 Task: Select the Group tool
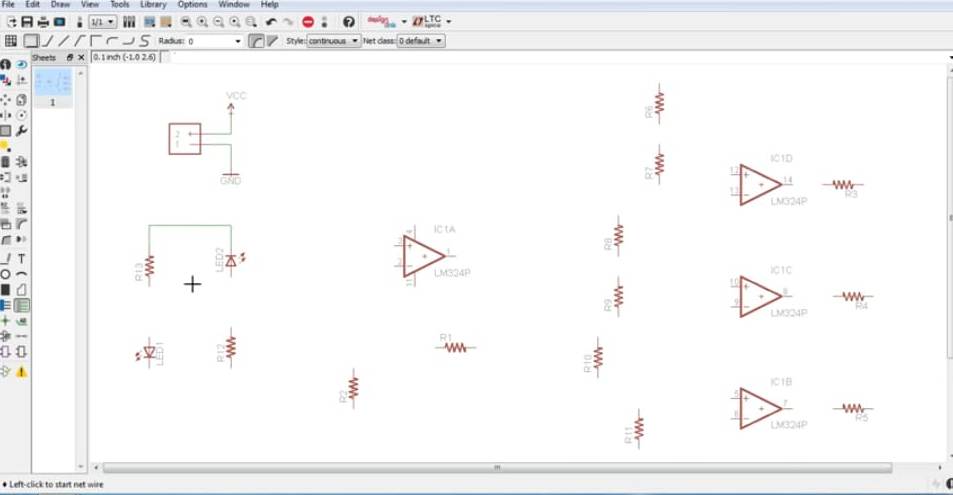click(x=5, y=131)
